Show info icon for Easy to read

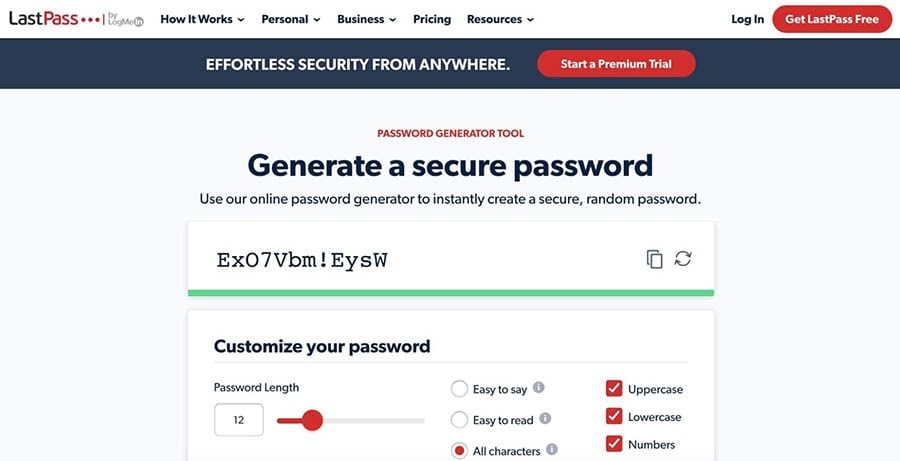click(x=545, y=419)
